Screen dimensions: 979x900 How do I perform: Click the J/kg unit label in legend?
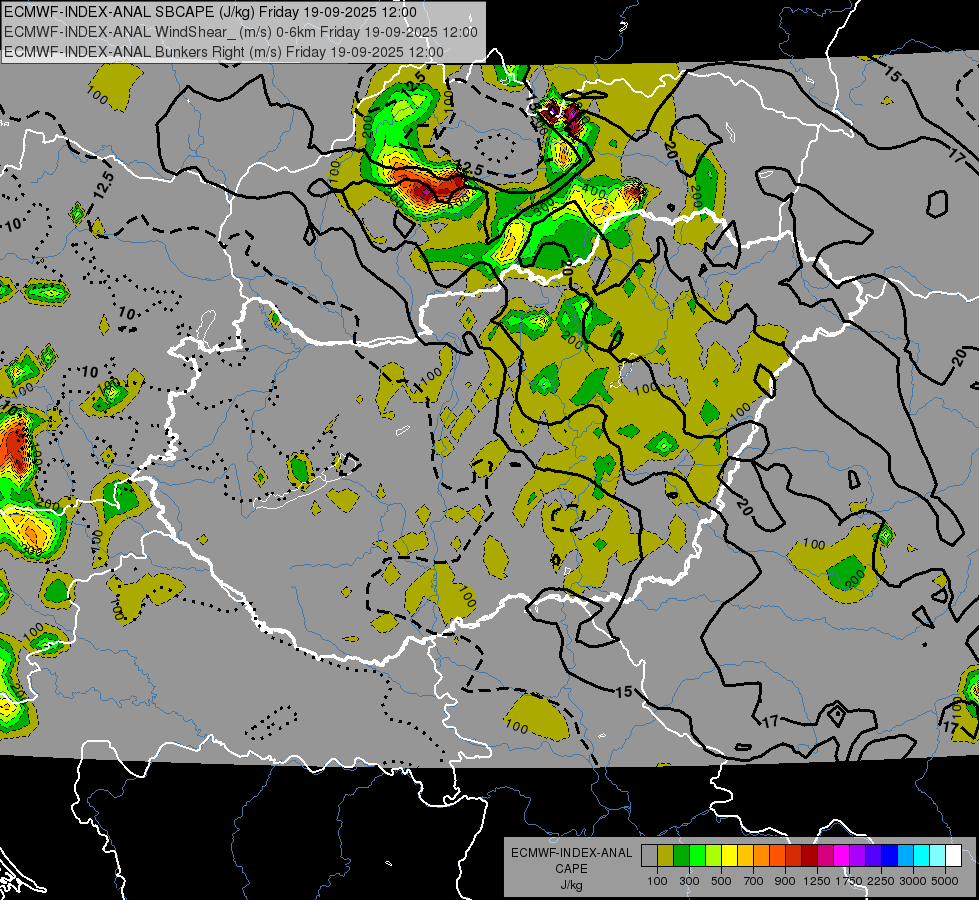[571, 884]
